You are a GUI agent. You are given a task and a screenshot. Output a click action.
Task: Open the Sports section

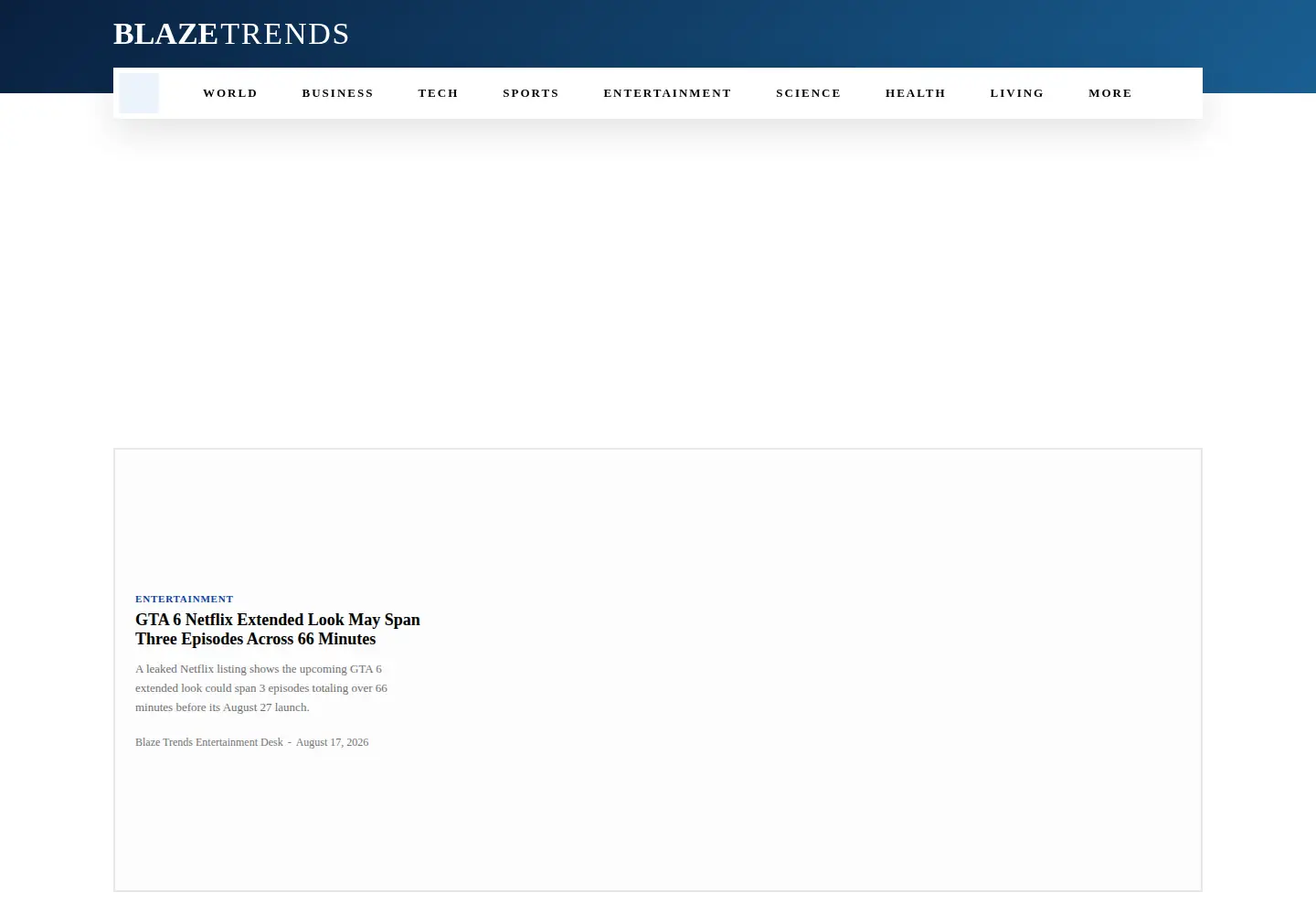pyautogui.click(x=531, y=93)
